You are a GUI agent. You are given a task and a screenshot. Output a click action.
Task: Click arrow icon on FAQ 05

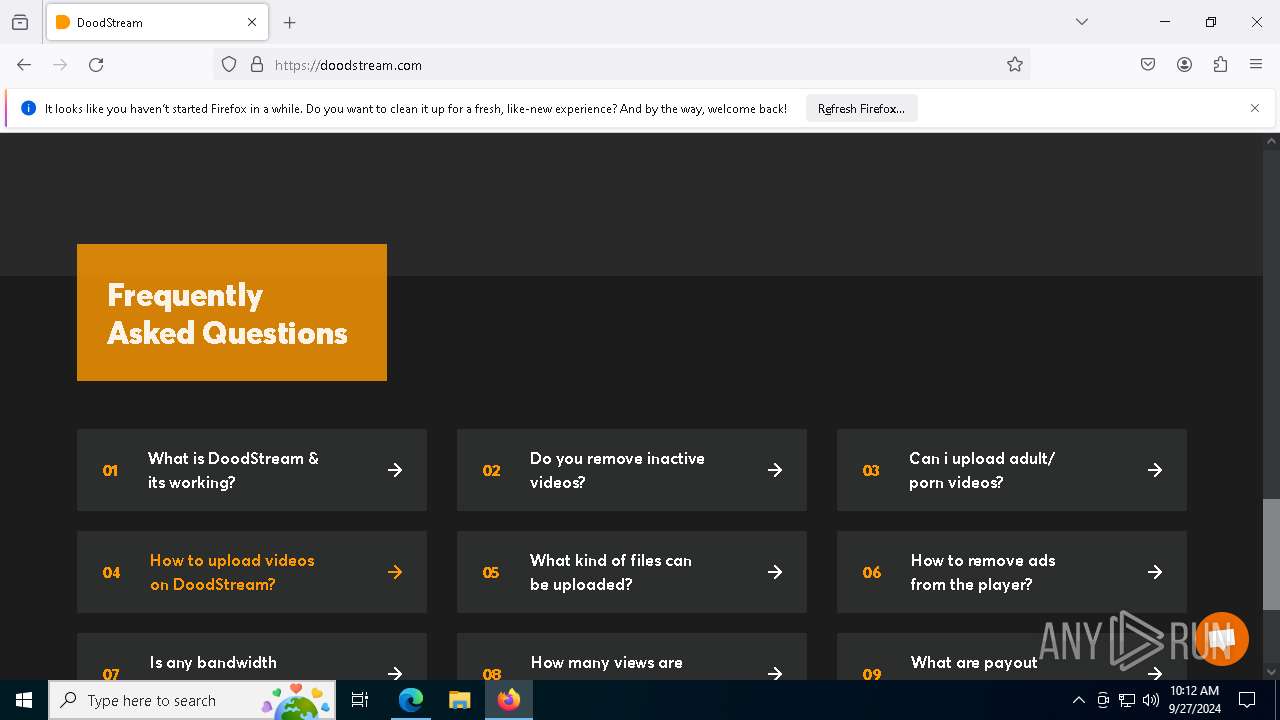coord(775,572)
